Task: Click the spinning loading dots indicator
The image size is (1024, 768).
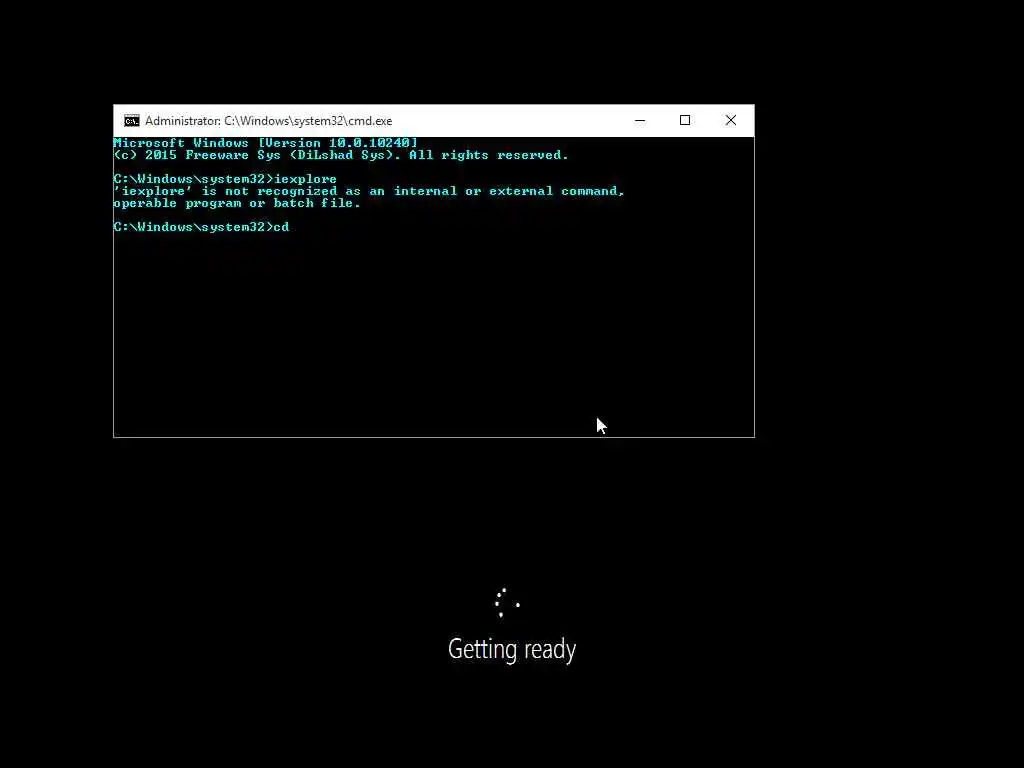Action: click(507, 603)
